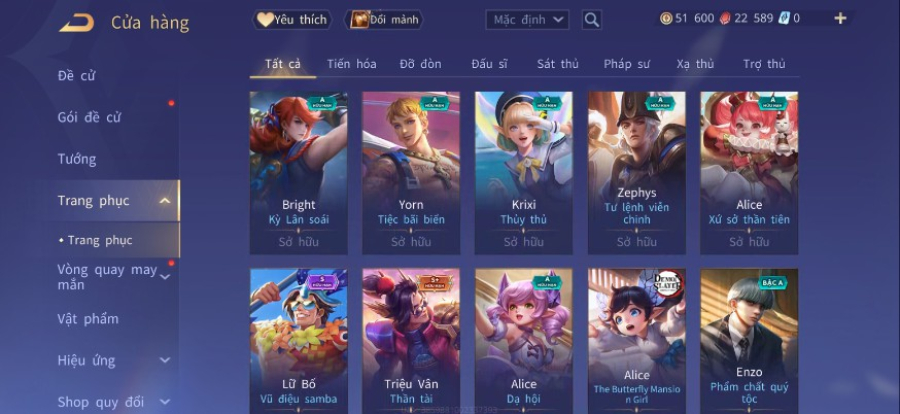Select the Enzo Phẩm chất quý tộc card
Screen dimensions: 900x414
click(x=749, y=341)
